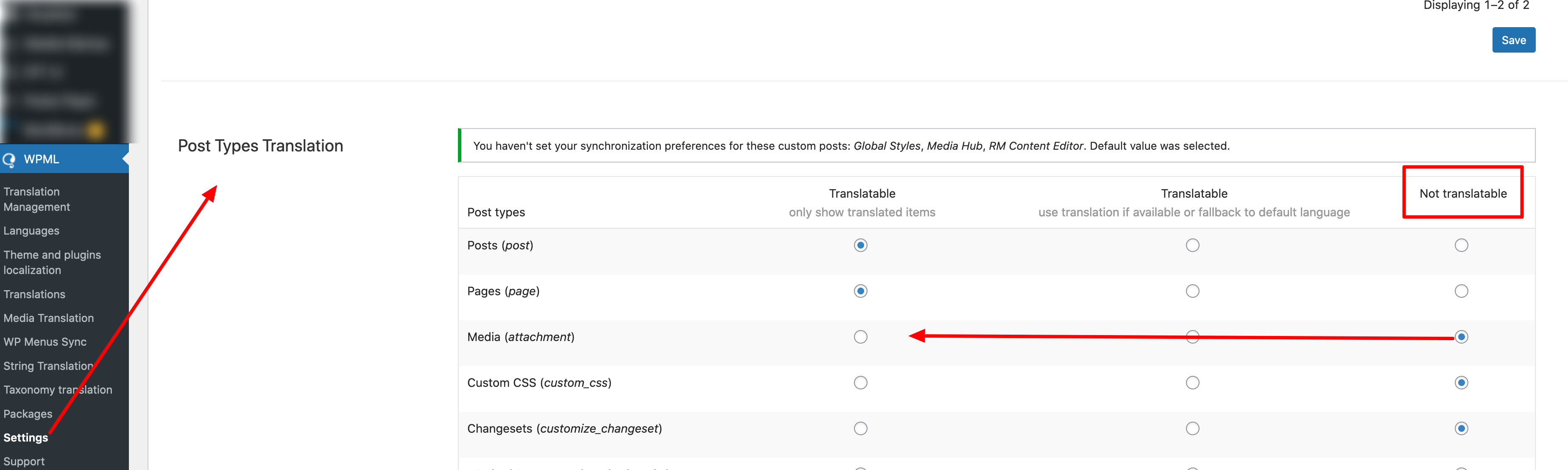Set Changesets to Translatable with fallback
The width and height of the screenshot is (1568, 470).
(1192, 428)
